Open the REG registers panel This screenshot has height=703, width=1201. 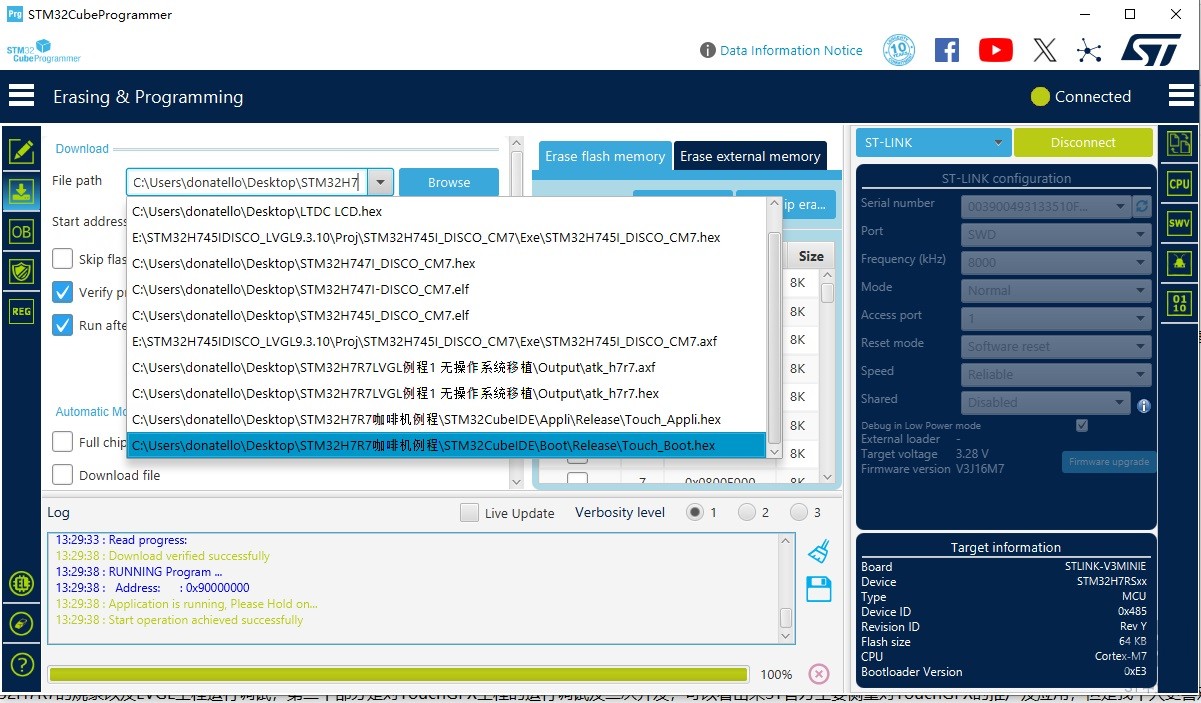[x=21, y=311]
